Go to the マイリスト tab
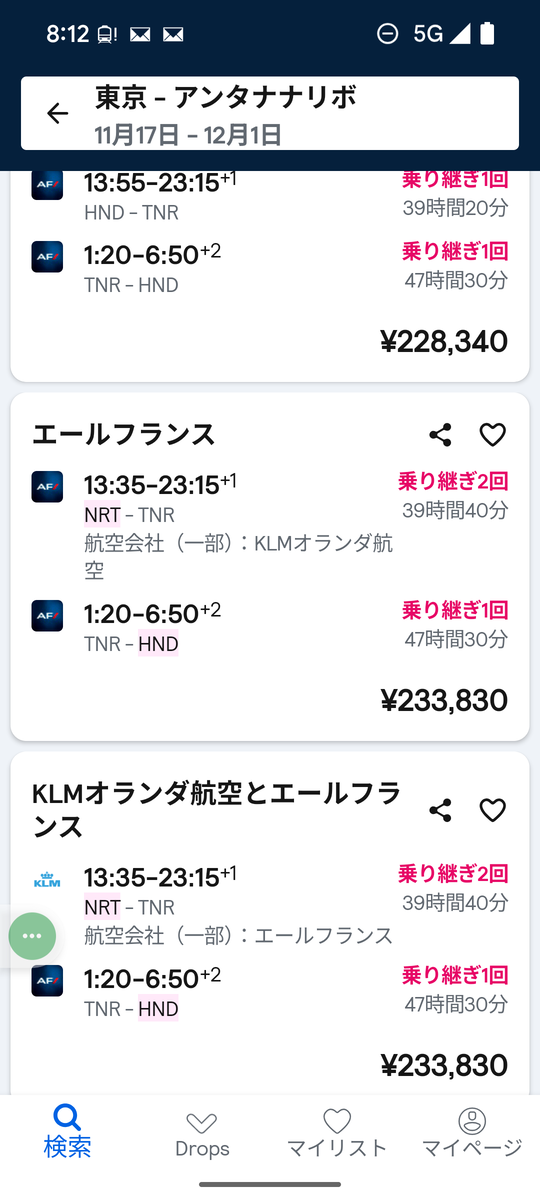Screen dimensions: 540x1200 (x=337, y=1134)
